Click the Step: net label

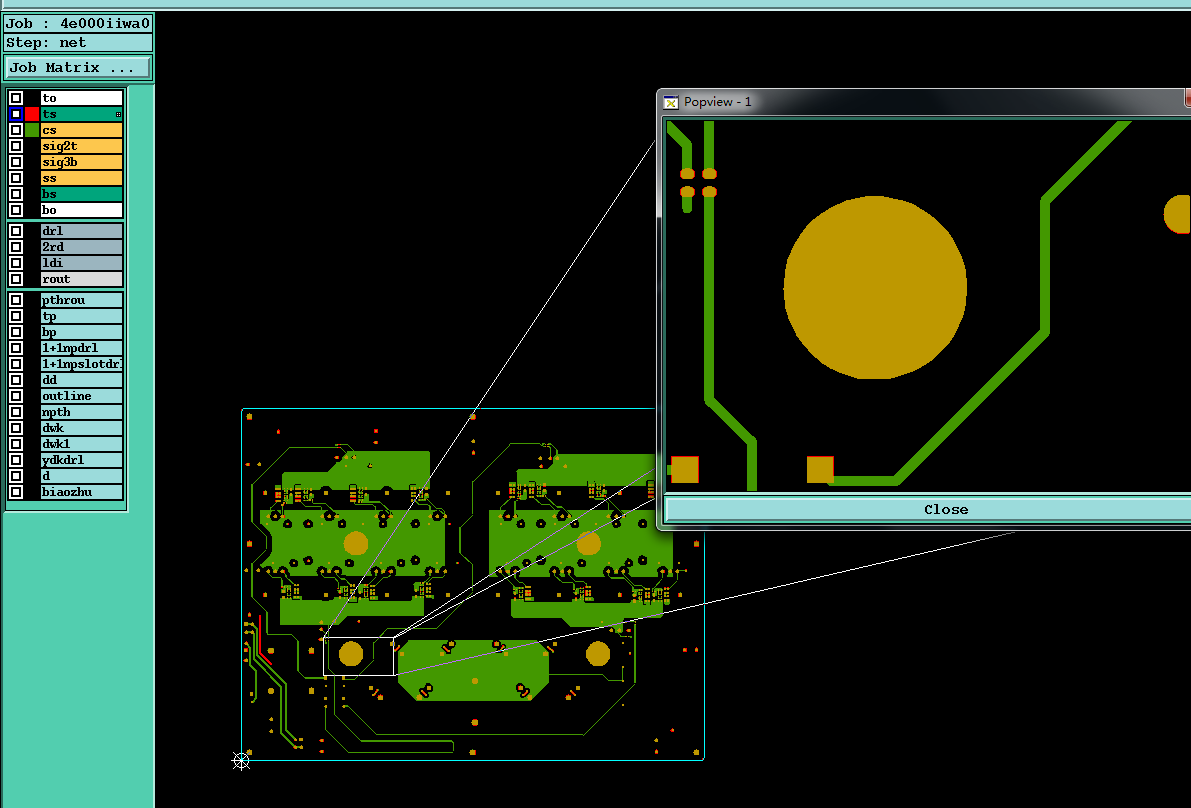[x=77, y=43]
